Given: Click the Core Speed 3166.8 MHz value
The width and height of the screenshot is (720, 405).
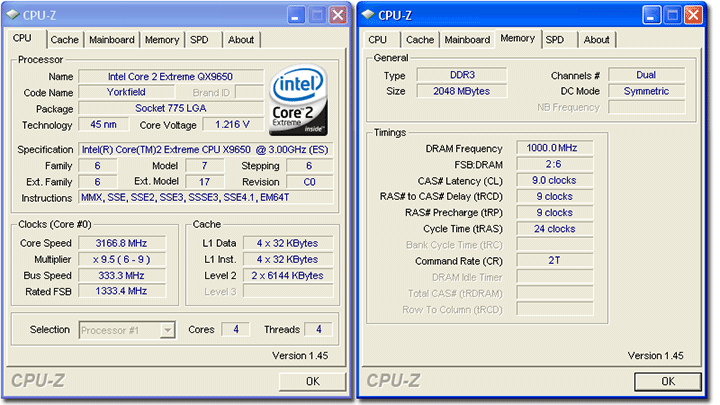Looking at the screenshot, I should pos(122,243).
